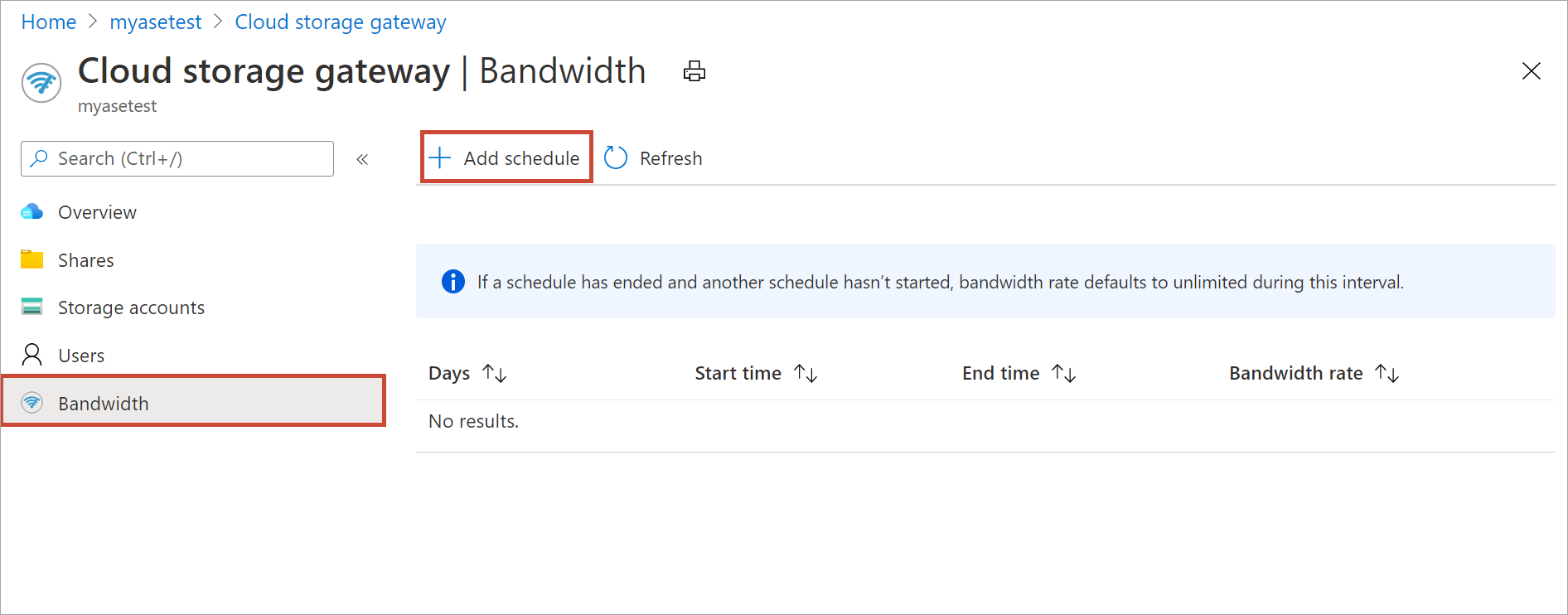Viewport: 1568px width, 615px height.
Task: Click the Cloud storage gateway resource icon
Action: coord(41,83)
